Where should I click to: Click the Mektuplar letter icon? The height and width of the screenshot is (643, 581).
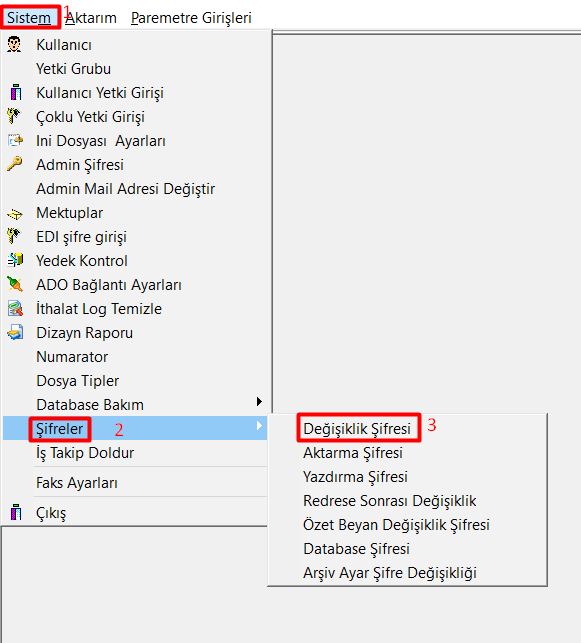click(x=15, y=214)
